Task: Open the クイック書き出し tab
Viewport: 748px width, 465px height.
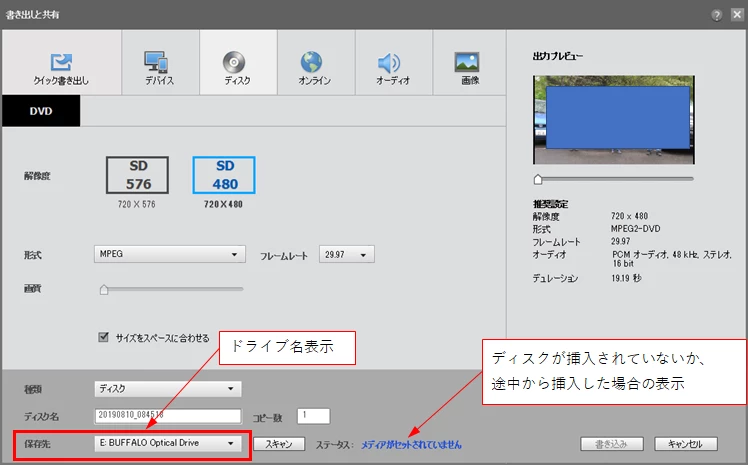Action: click(62, 62)
